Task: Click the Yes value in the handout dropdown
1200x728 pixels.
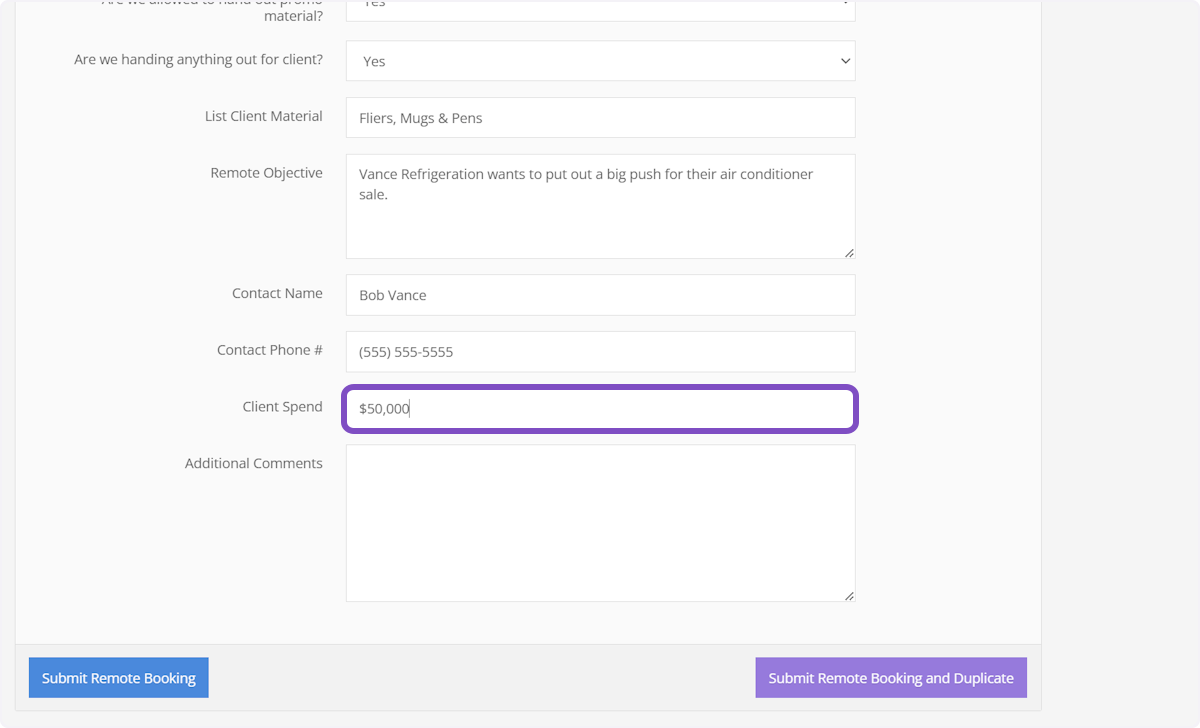Action: click(374, 60)
